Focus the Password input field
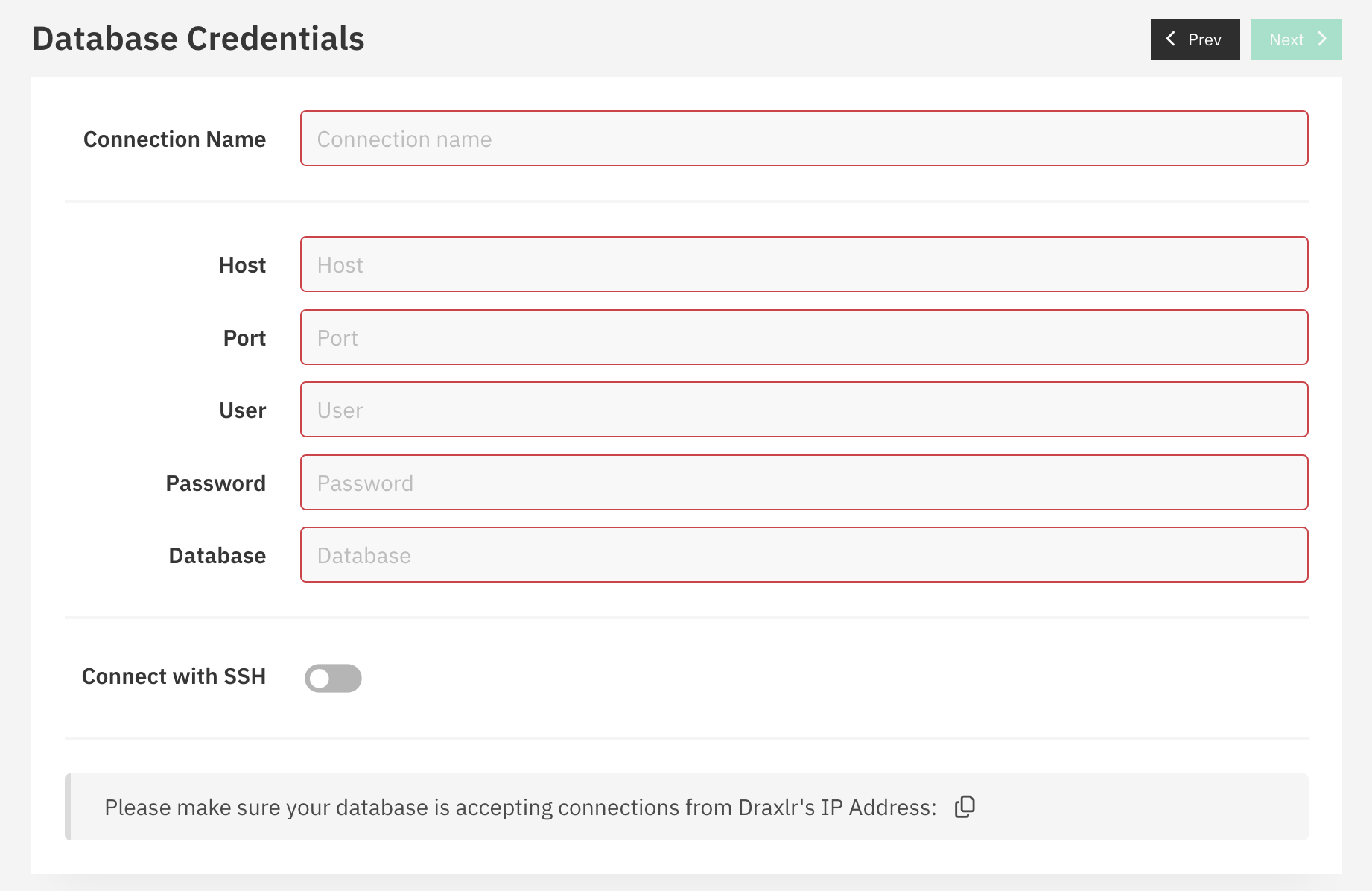 point(804,483)
